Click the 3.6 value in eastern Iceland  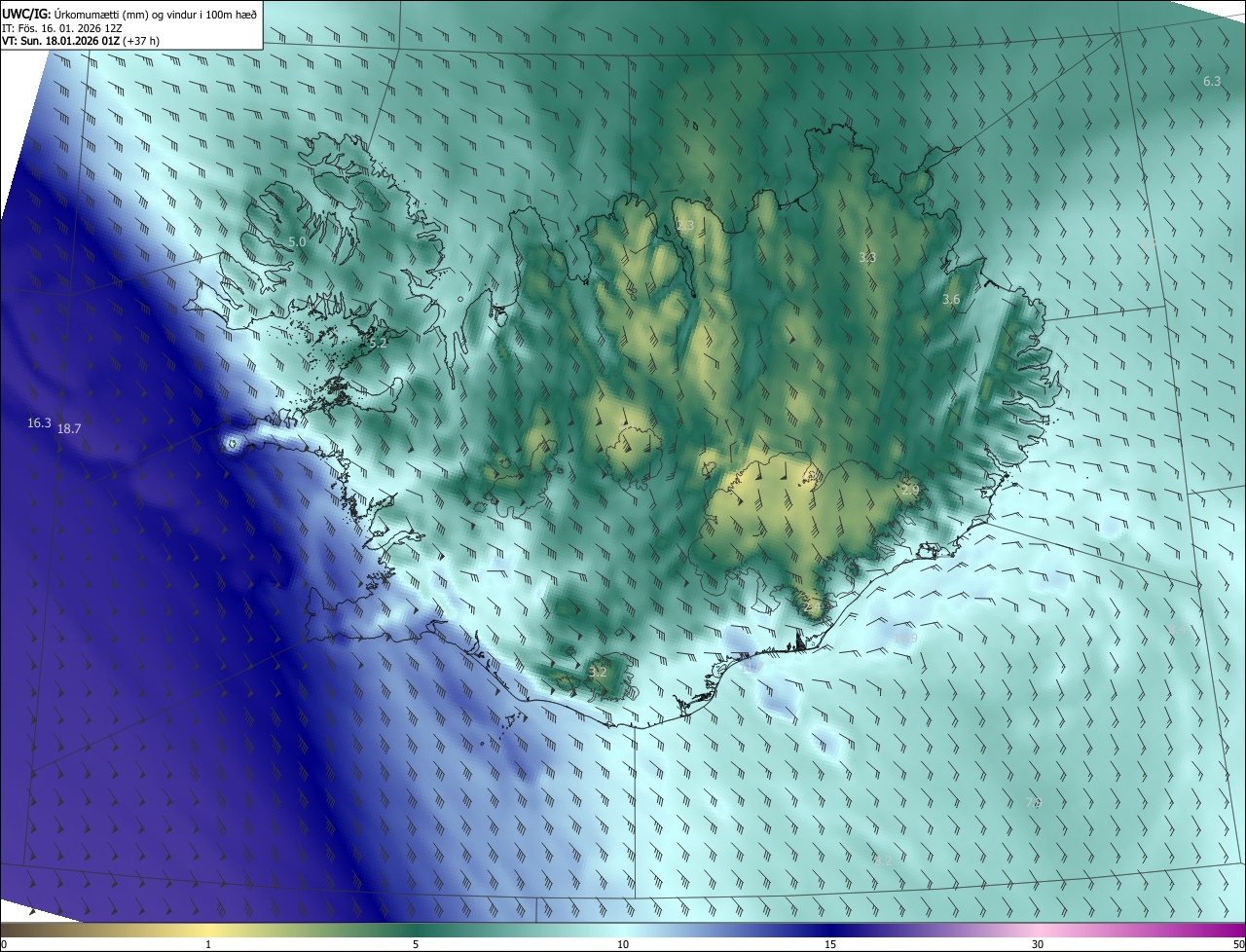pos(951,300)
